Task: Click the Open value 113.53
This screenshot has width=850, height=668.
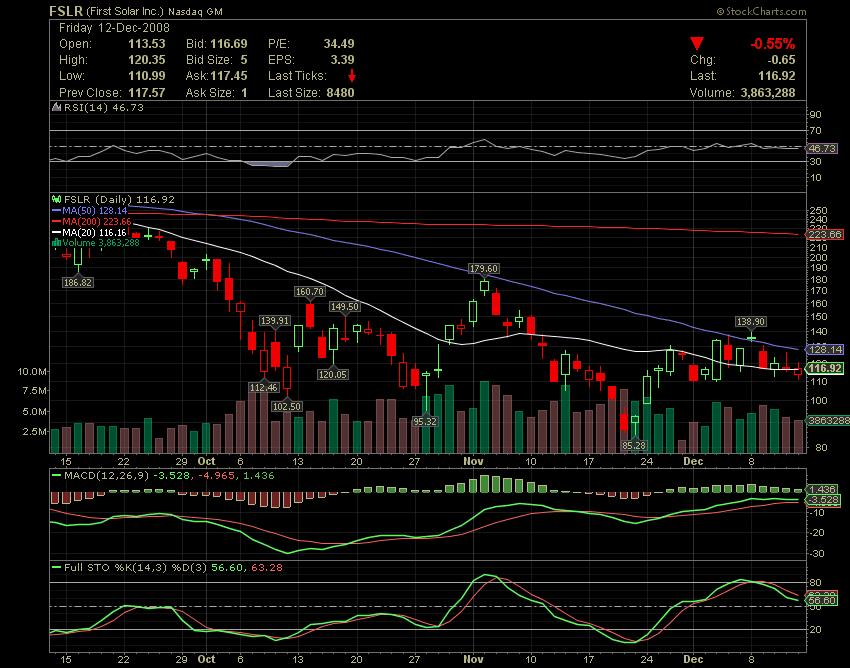Action: click(x=147, y=43)
